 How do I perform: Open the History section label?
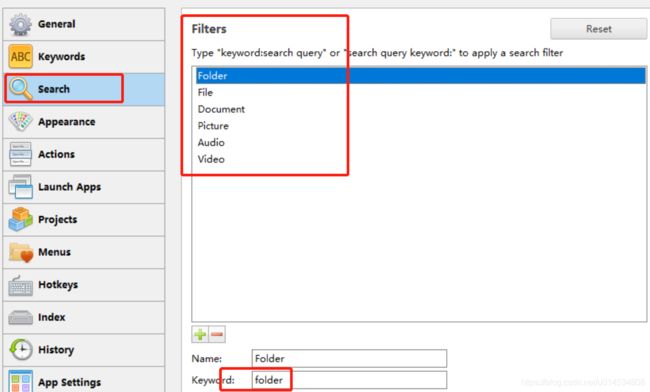click(x=56, y=350)
